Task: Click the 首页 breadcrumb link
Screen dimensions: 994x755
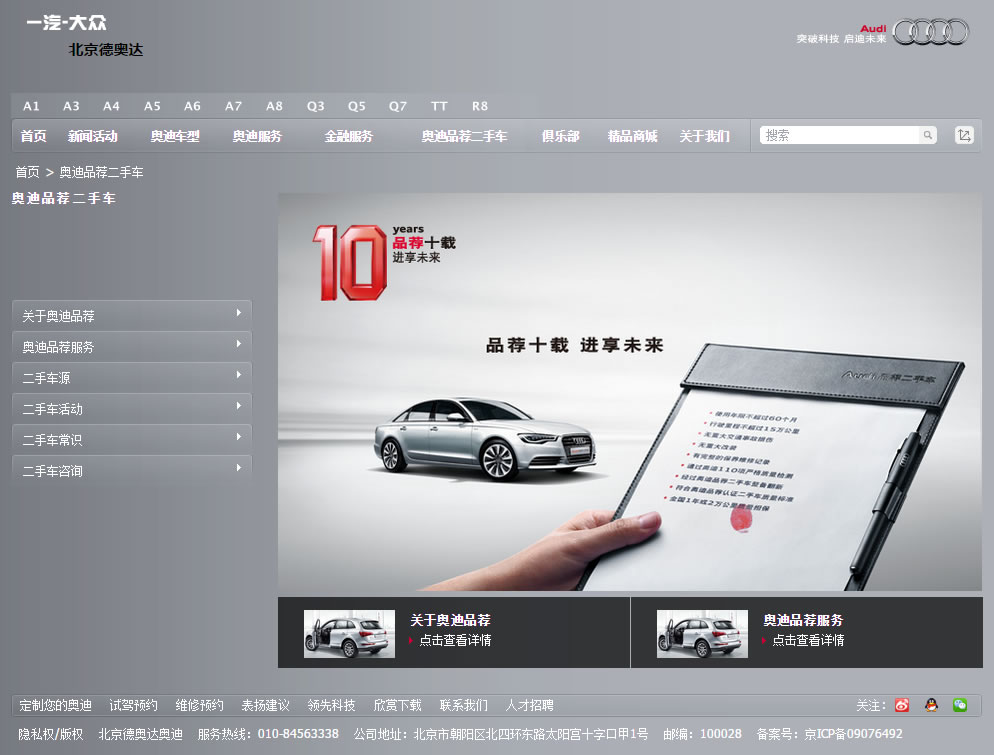Action: [27, 172]
